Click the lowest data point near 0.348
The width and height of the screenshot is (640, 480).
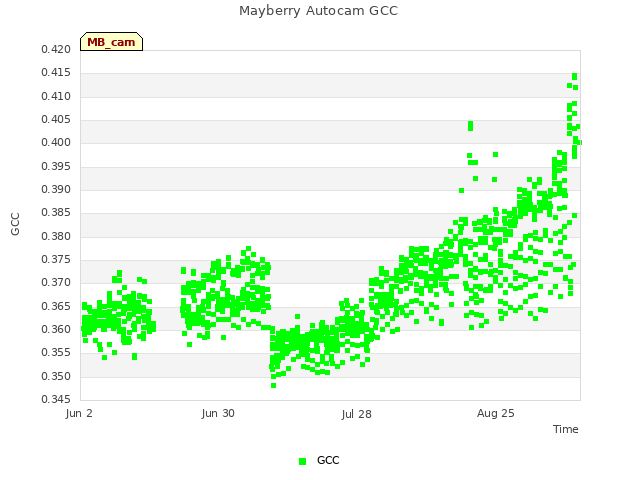click(273, 386)
